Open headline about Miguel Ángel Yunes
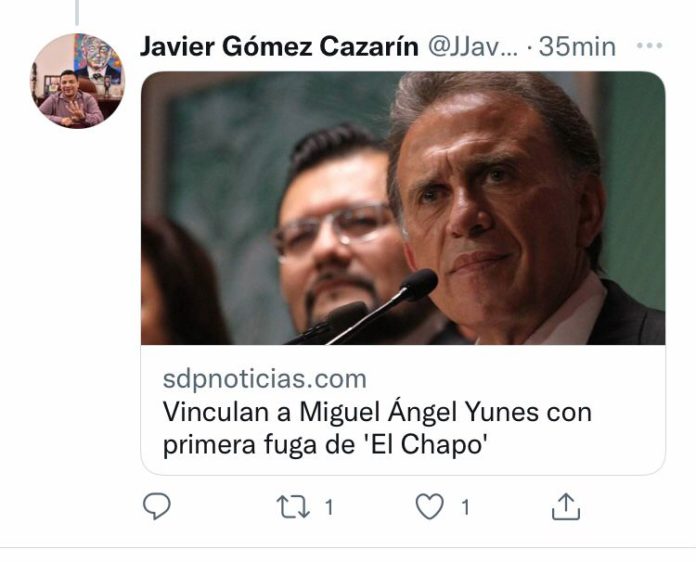 pyautogui.click(x=377, y=428)
